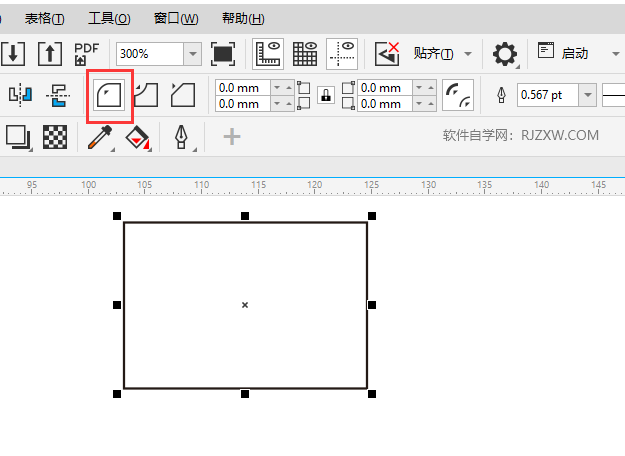Click the bottom-middle selection handle of rectangle

pyautogui.click(x=245, y=394)
